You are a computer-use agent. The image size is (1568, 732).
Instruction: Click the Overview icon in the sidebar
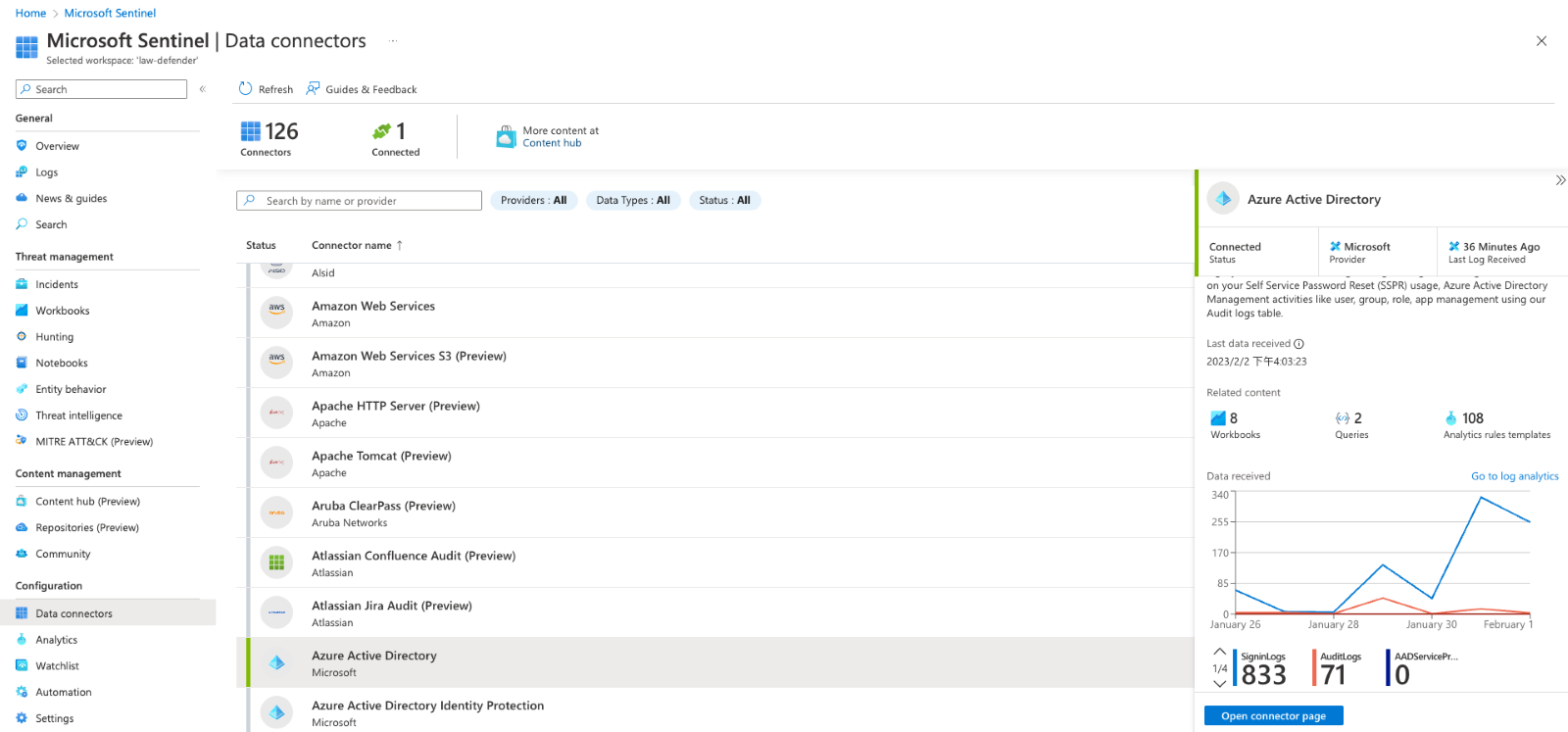pyautogui.click(x=22, y=146)
